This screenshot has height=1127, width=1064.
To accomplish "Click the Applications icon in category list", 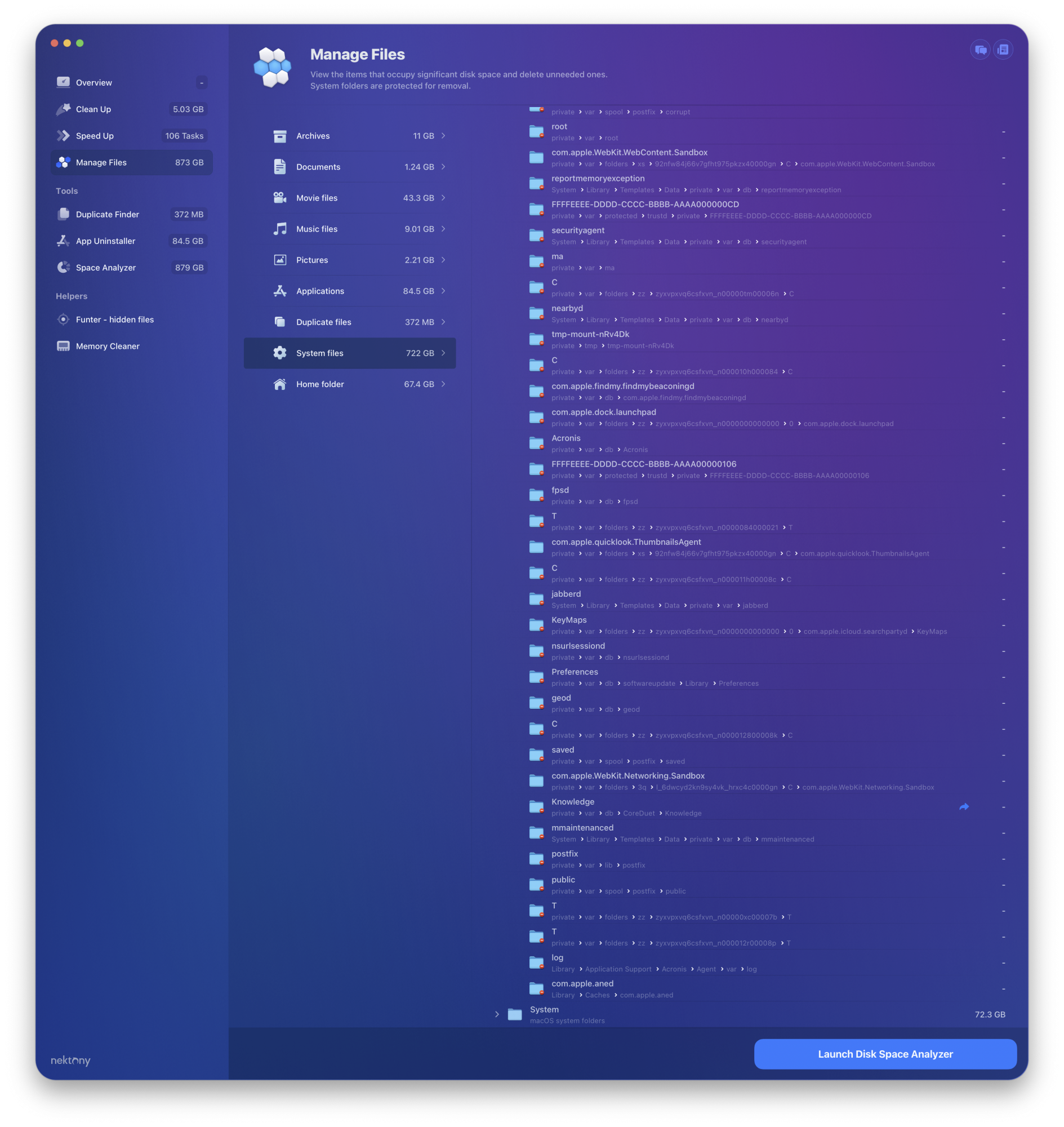I will tap(279, 291).
